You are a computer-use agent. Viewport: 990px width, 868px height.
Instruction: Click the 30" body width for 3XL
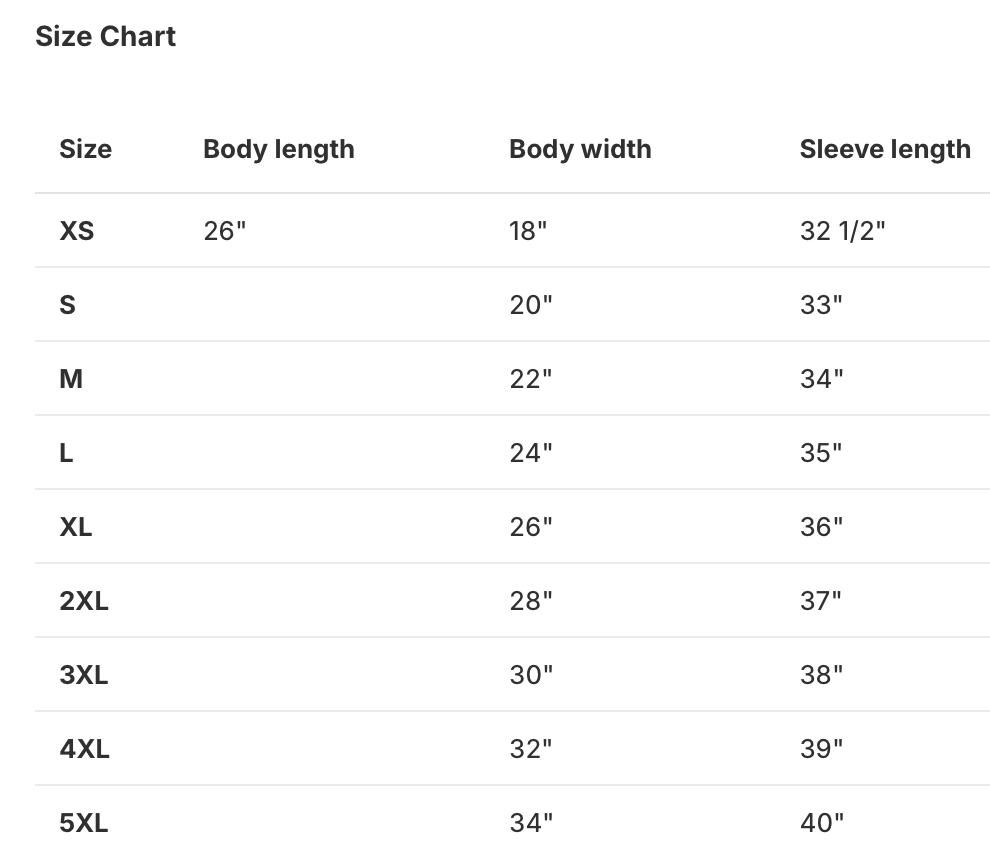[x=530, y=675]
